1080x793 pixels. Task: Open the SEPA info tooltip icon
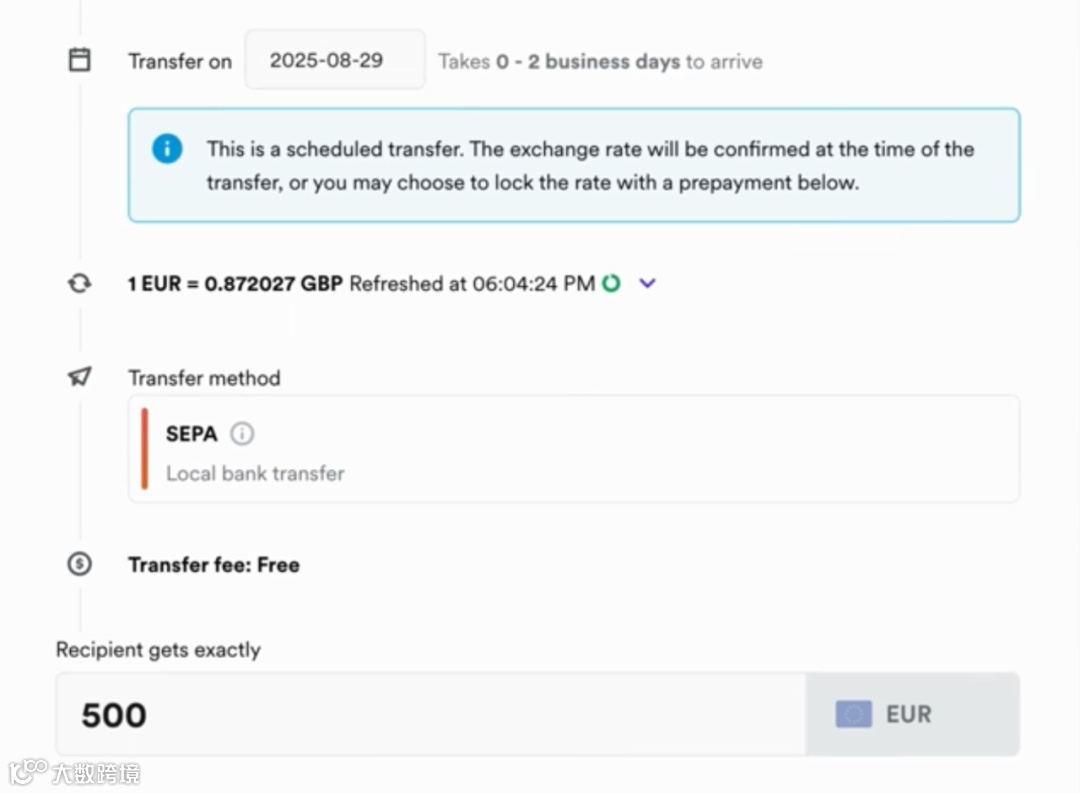242,434
